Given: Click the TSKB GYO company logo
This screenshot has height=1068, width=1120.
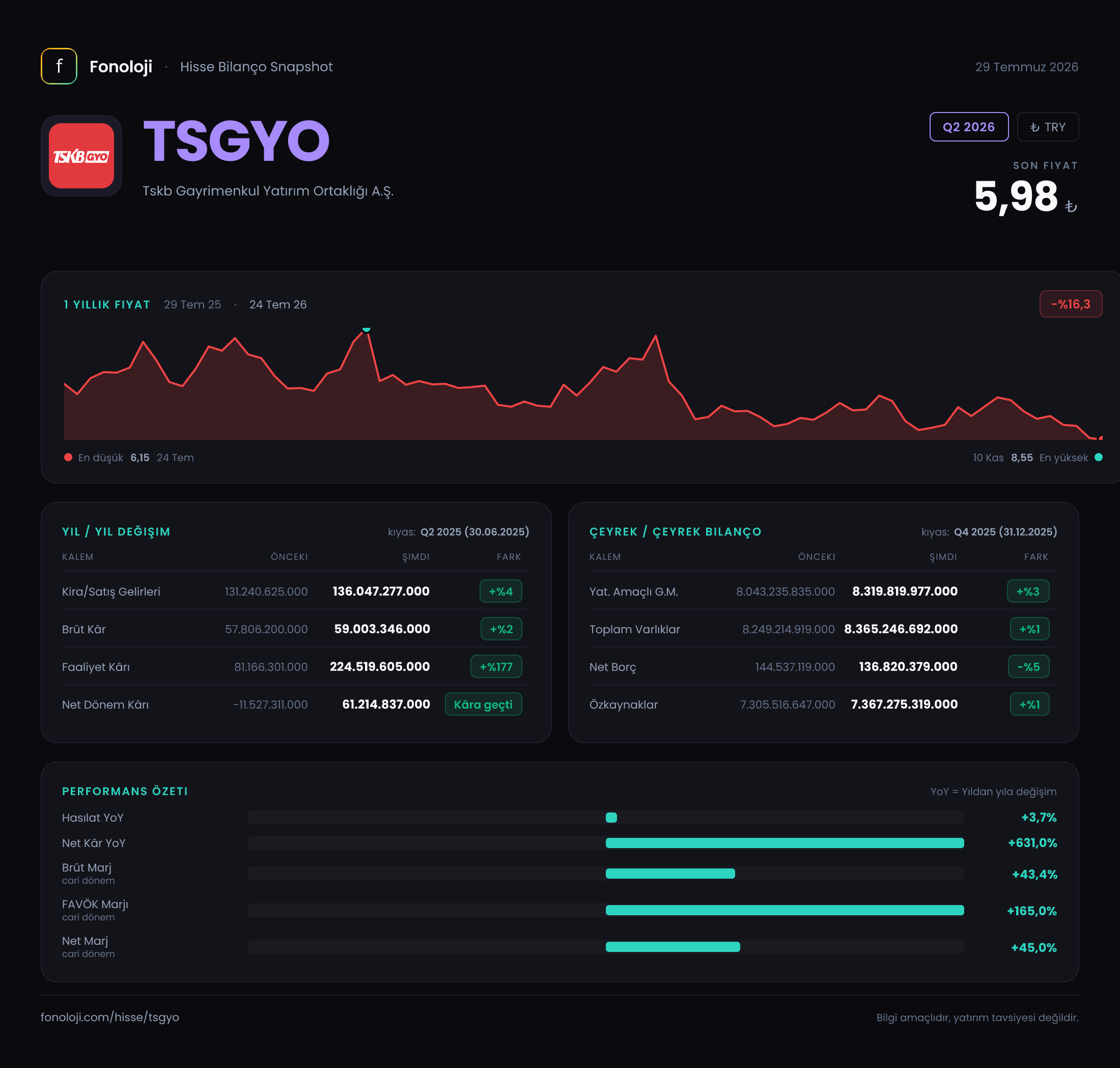Looking at the screenshot, I should [81, 155].
